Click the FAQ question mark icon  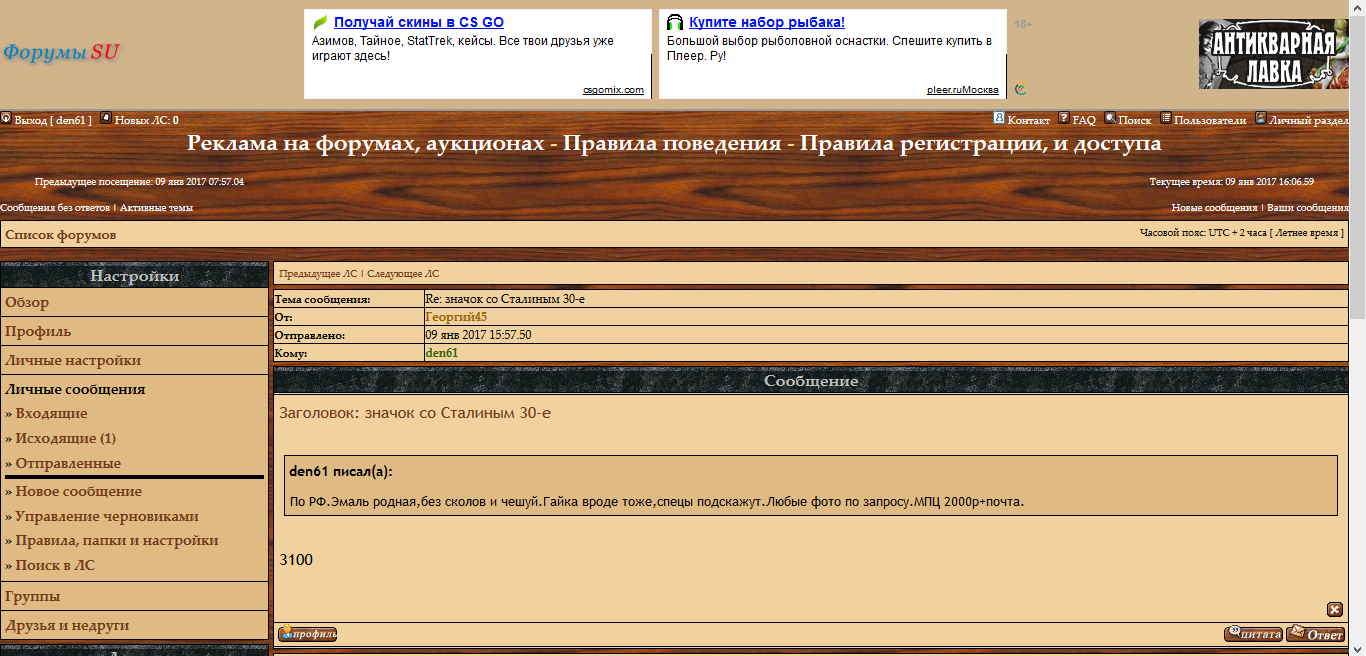click(1064, 119)
